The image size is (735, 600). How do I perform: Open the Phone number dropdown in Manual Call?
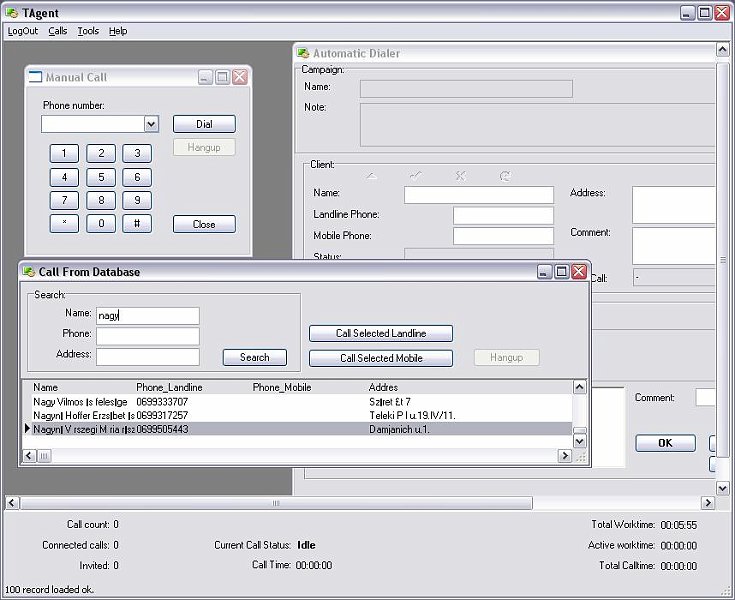tap(151, 124)
